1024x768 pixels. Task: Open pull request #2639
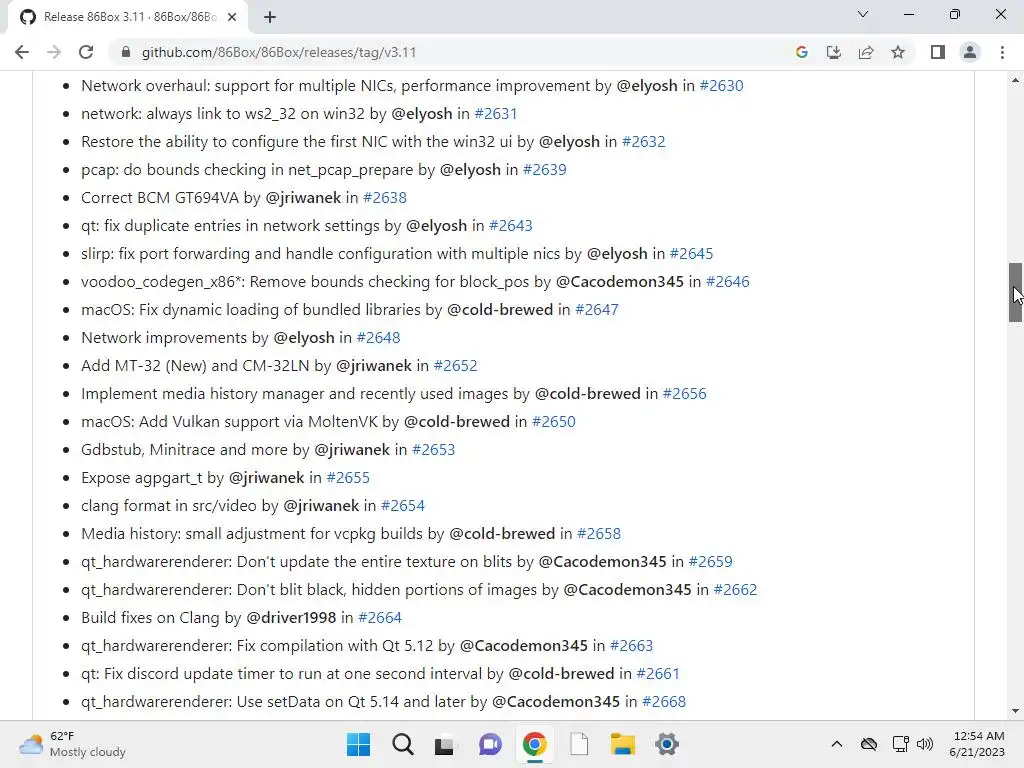pyautogui.click(x=545, y=170)
